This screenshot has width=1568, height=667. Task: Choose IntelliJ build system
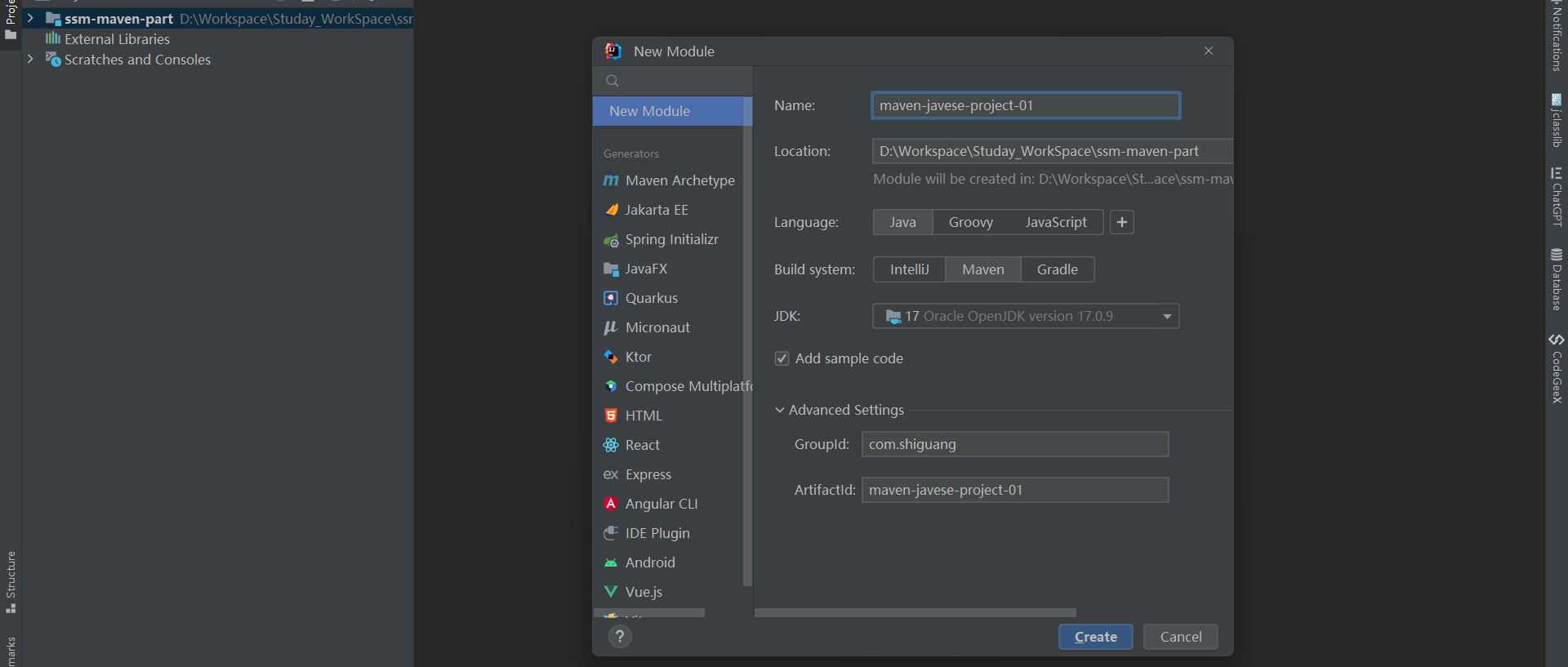(x=910, y=269)
